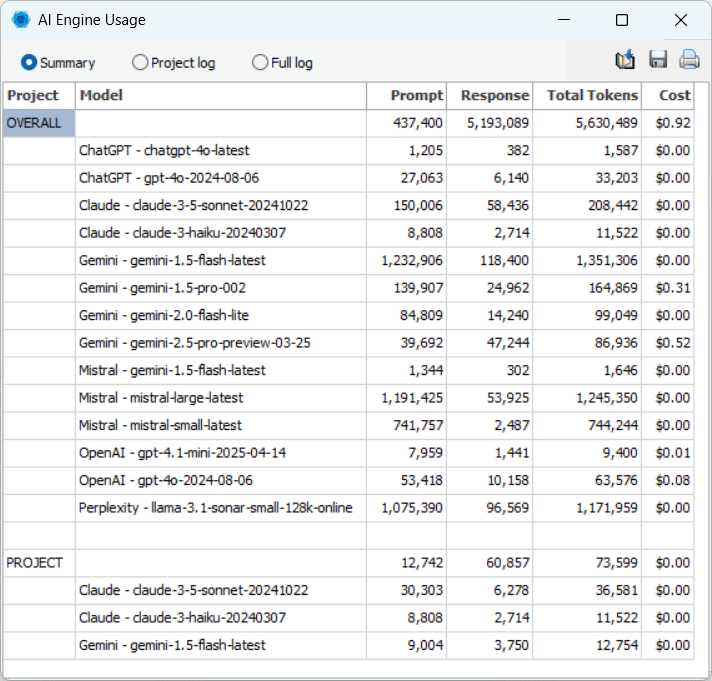The width and height of the screenshot is (712, 681).
Task: Select the Project log radio button
Action: [x=173, y=63]
